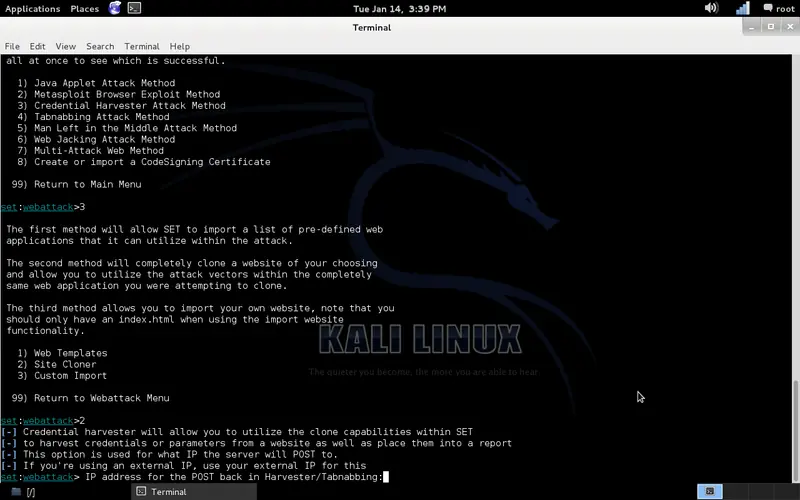Click the network signal icon
This screenshot has height=500, width=800.
tap(743, 8)
